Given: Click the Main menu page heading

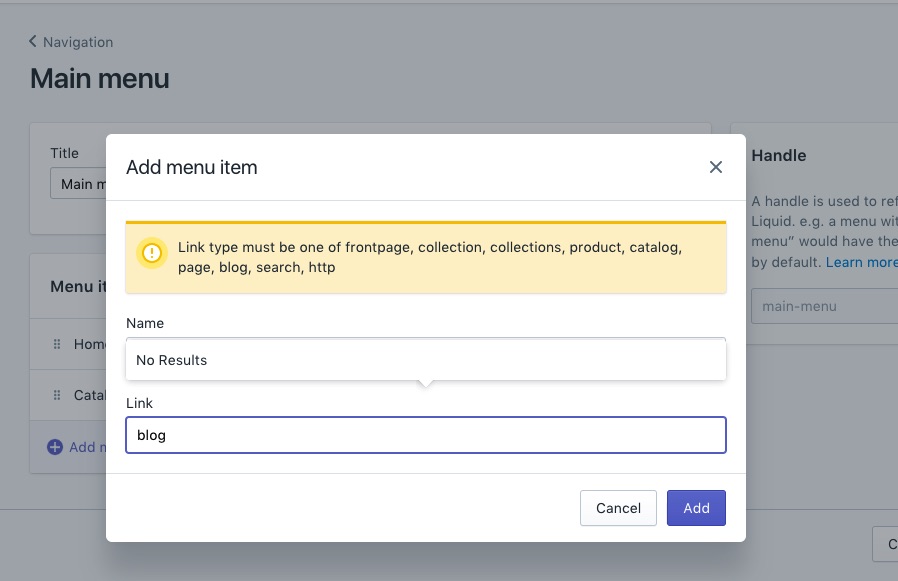Looking at the screenshot, I should [x=100, y=78].
